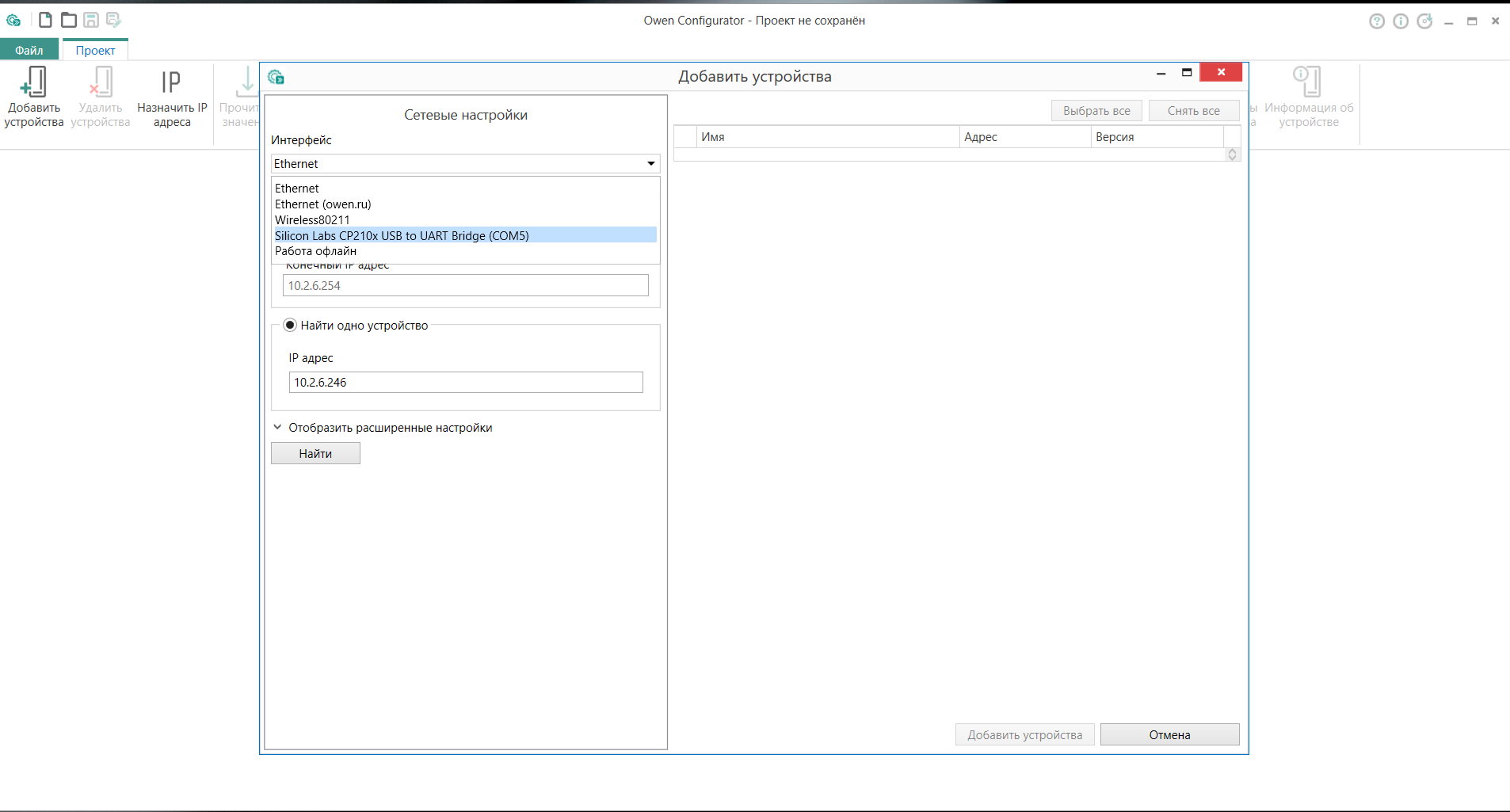
Task: Open the About info icon in title bar
Action: pyautogui.click(x=1401, y=21)
